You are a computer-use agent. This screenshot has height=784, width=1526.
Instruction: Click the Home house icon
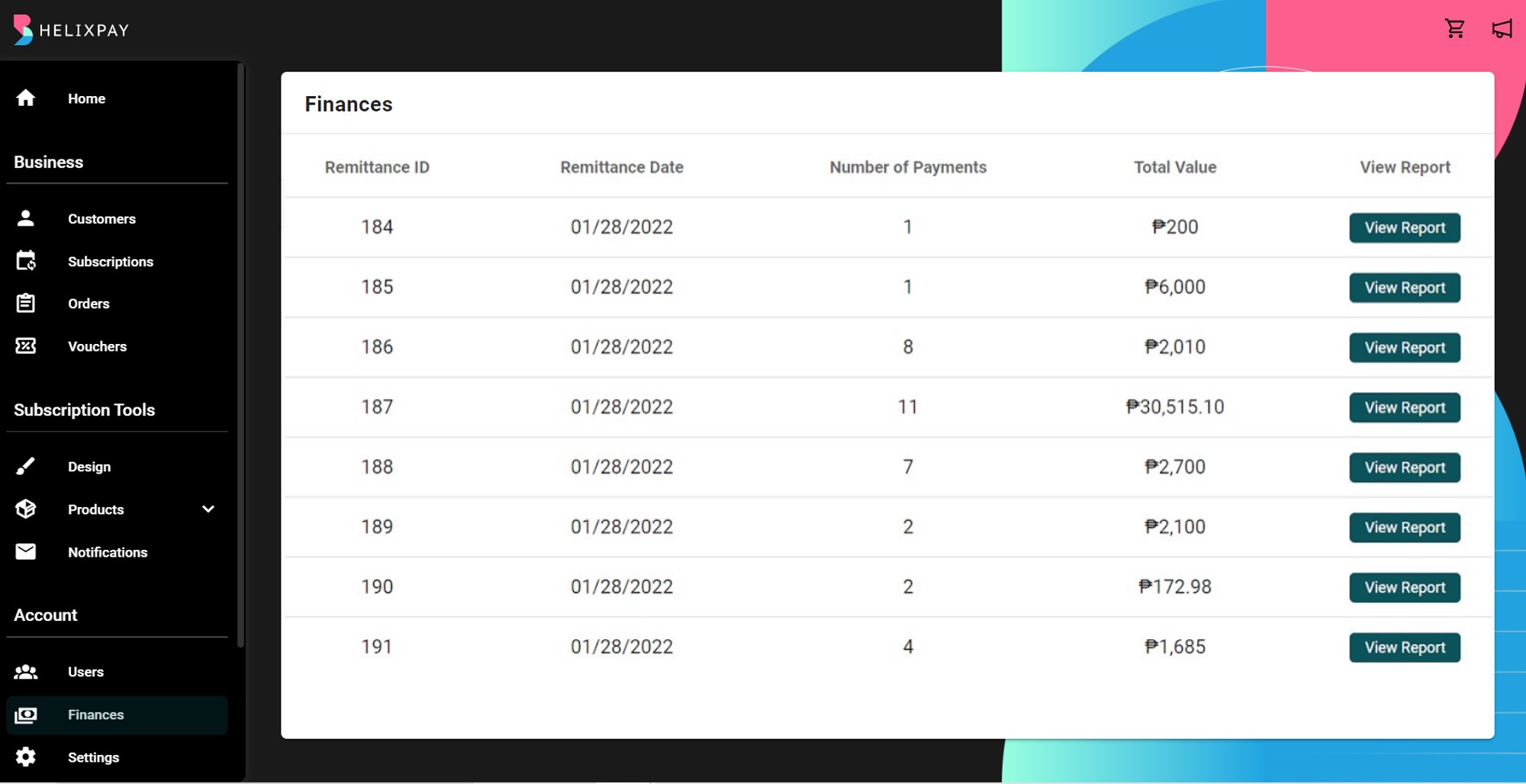point(26,98)
